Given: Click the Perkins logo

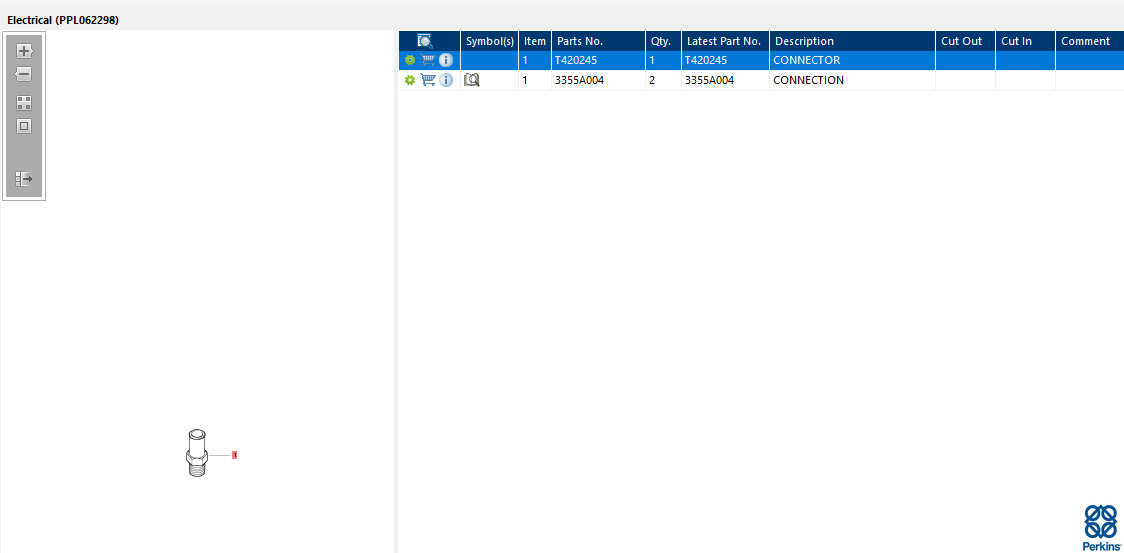Looking at the screenshot, I should tap(1101, 526).
